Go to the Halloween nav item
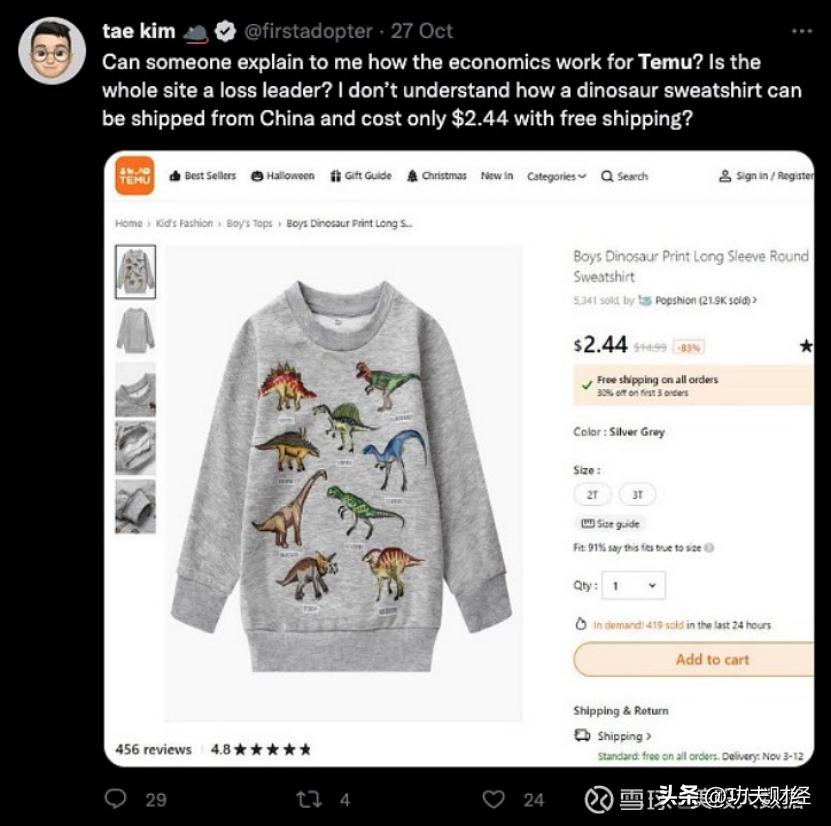The image size is (831, 826). [x=283, y=176]
